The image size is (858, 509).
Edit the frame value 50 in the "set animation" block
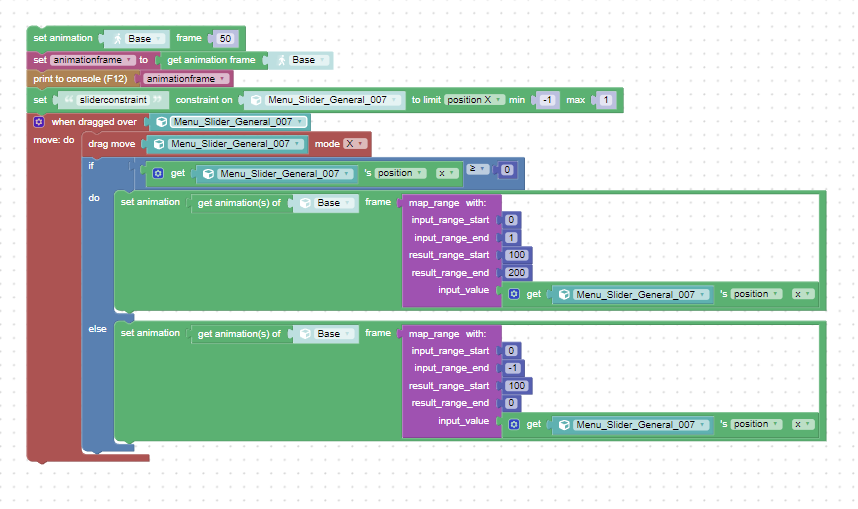(225, 38)
